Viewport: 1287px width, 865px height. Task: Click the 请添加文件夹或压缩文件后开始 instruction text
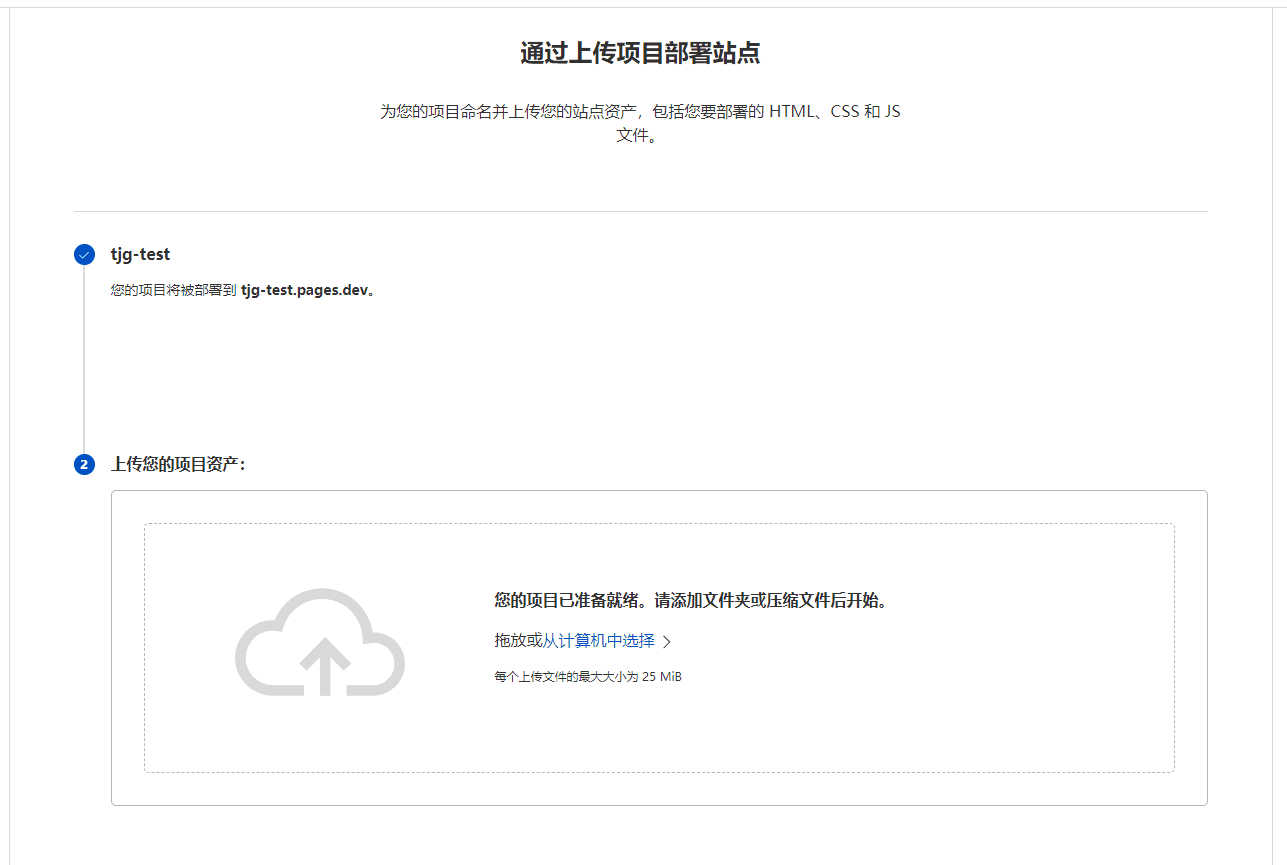(770, 601)
